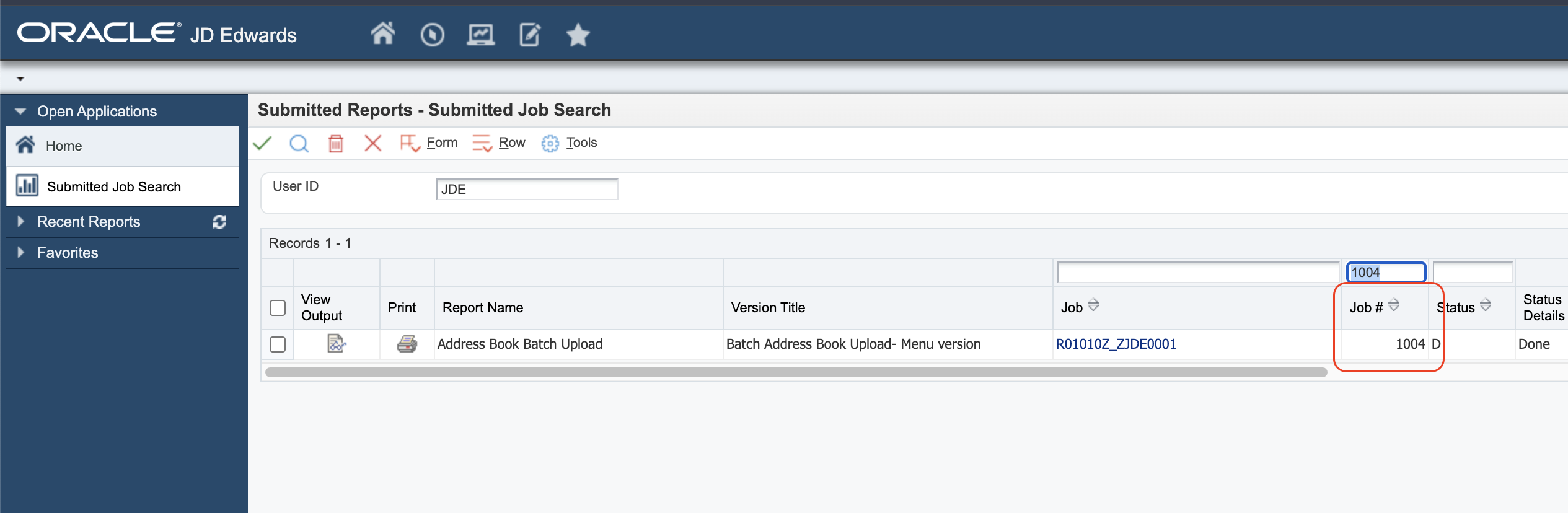Click the User ID input field
The image size is (1568, 513).
[x=527, y=190]
